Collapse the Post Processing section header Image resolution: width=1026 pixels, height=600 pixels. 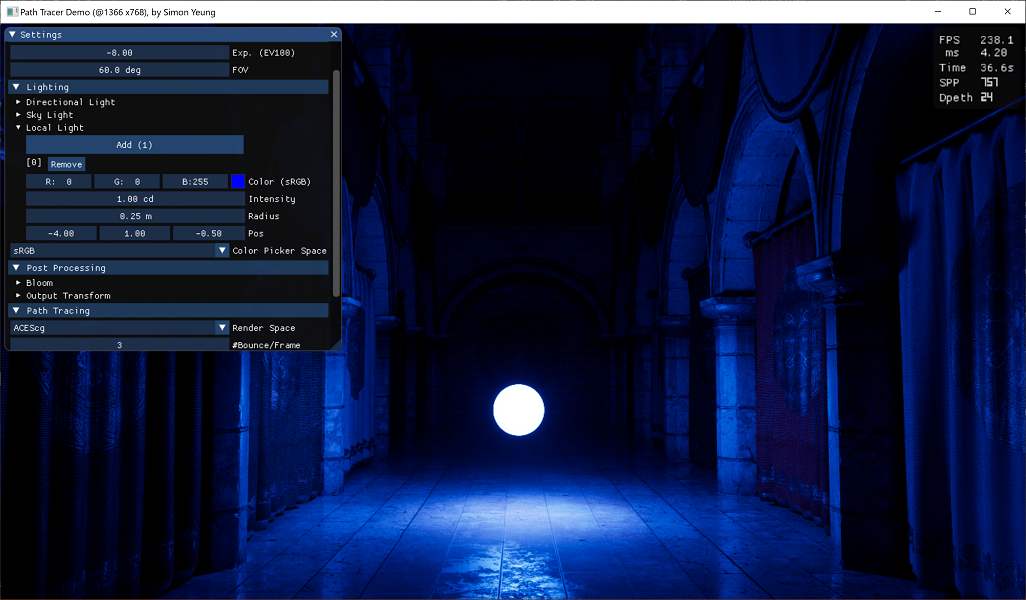168,268
